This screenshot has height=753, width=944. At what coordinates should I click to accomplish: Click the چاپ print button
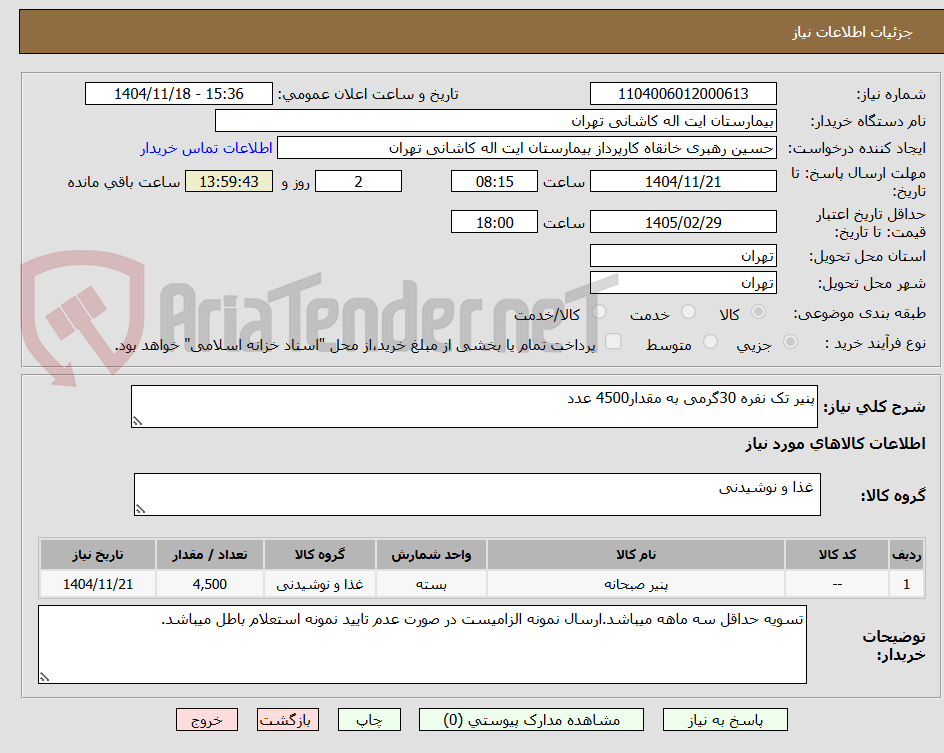(x=369, y=720)
